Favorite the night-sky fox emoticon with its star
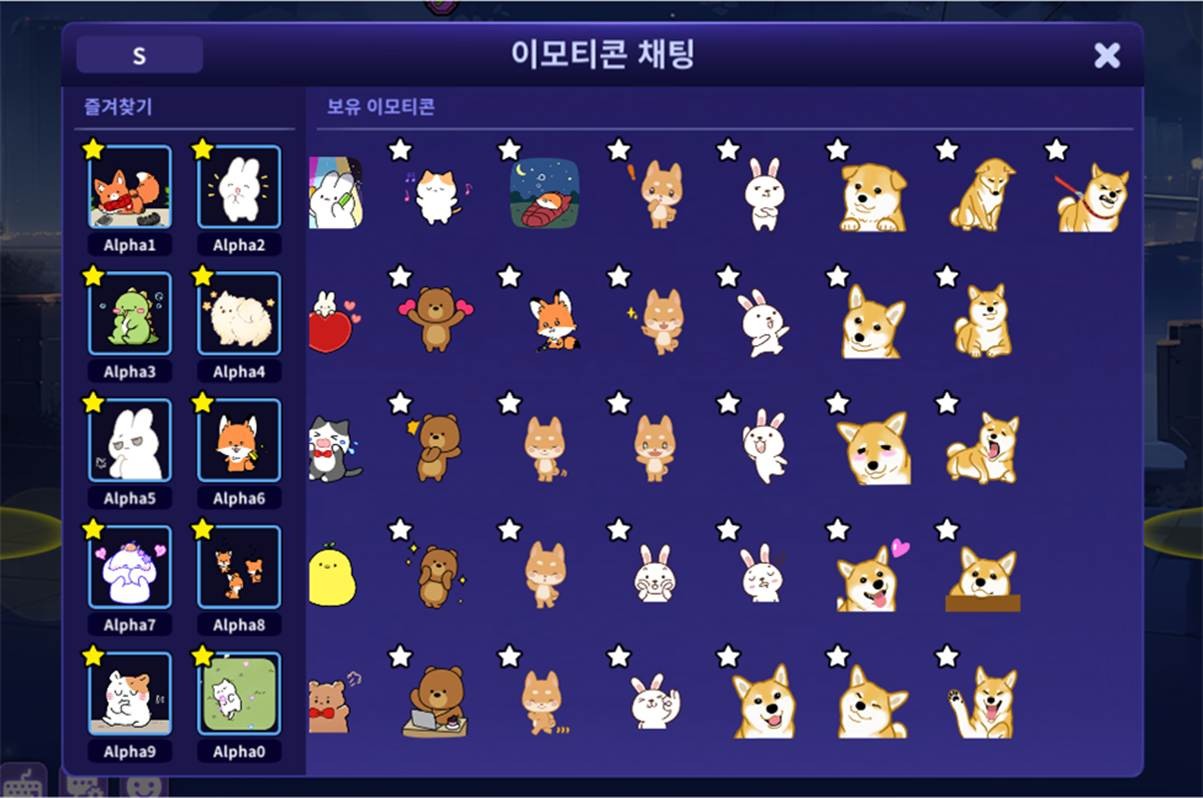Image resolution: width=1203 pixels, height=798 pixels. 509,149
